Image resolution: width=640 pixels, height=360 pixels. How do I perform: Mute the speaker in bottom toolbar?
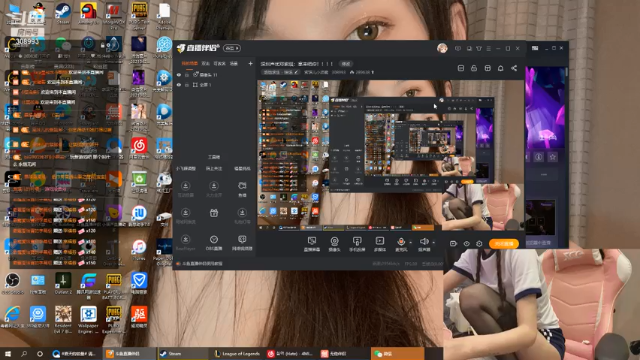(x=424, y=241)
